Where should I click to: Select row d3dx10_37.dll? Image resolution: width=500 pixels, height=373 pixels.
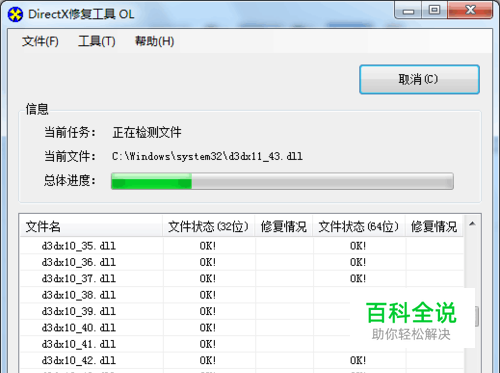click(x=242, y=279)
